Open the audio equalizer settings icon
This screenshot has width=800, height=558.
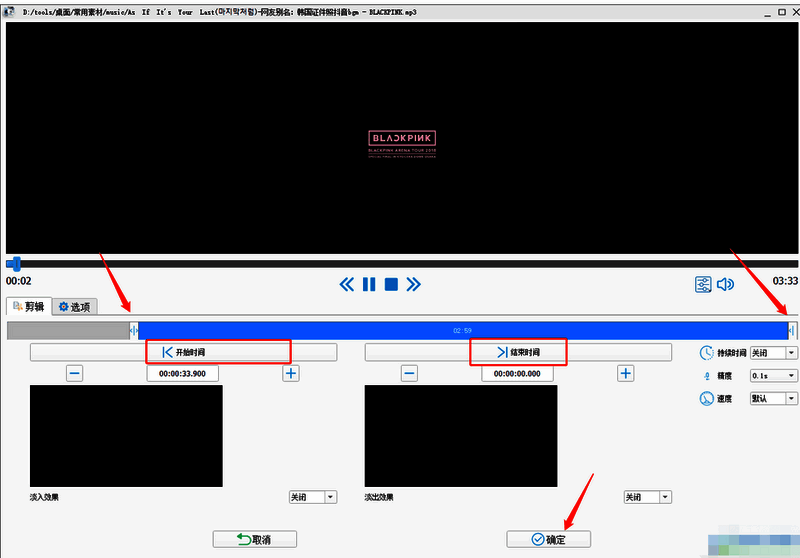click(704, 285)
